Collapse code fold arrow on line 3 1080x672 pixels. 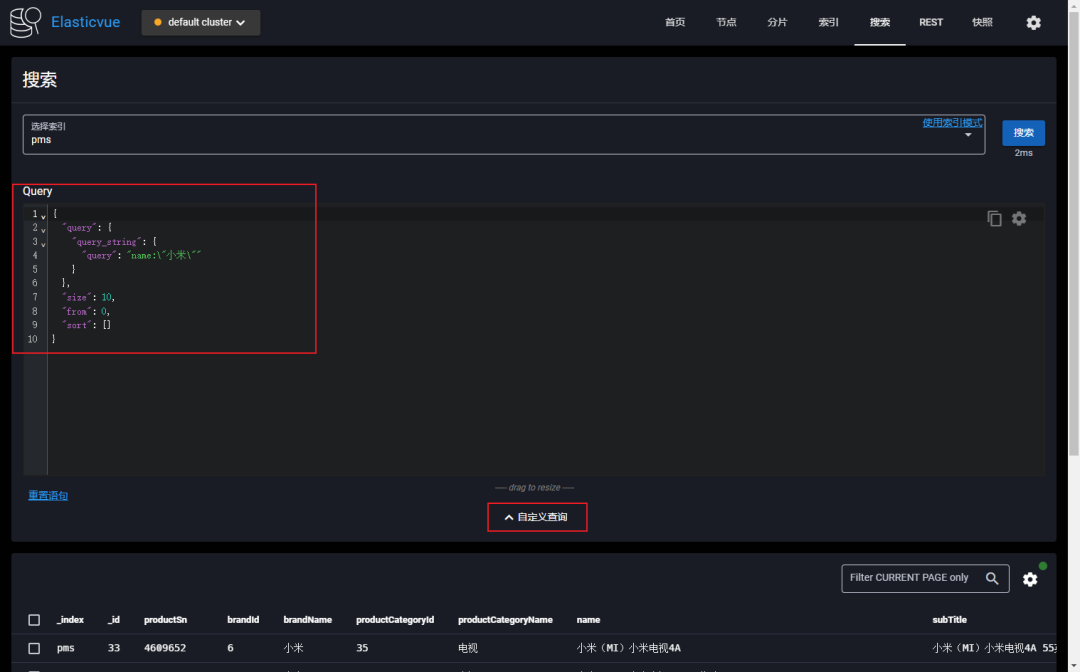coord(43,243)
